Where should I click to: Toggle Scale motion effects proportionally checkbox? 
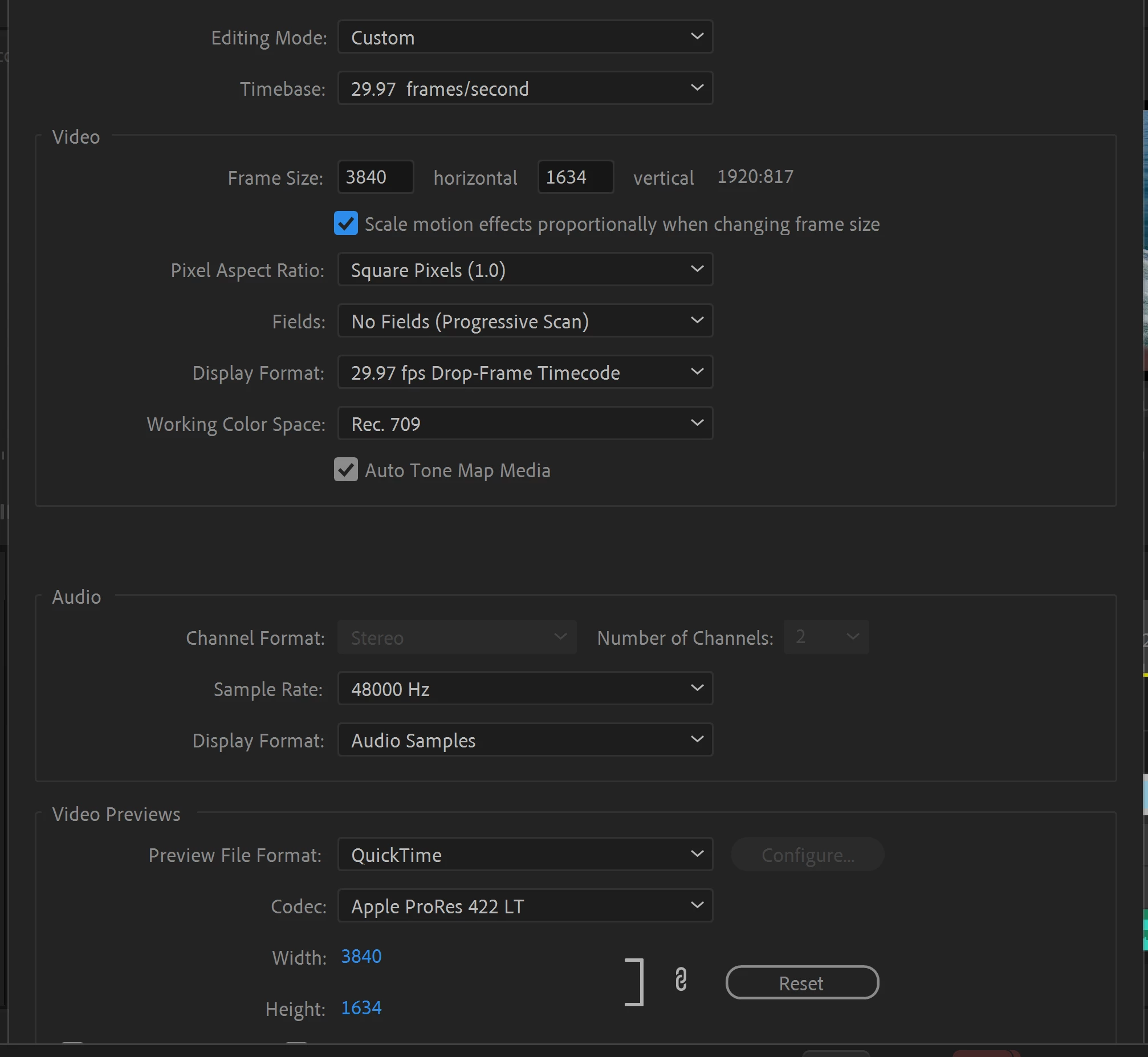(346, 223)
